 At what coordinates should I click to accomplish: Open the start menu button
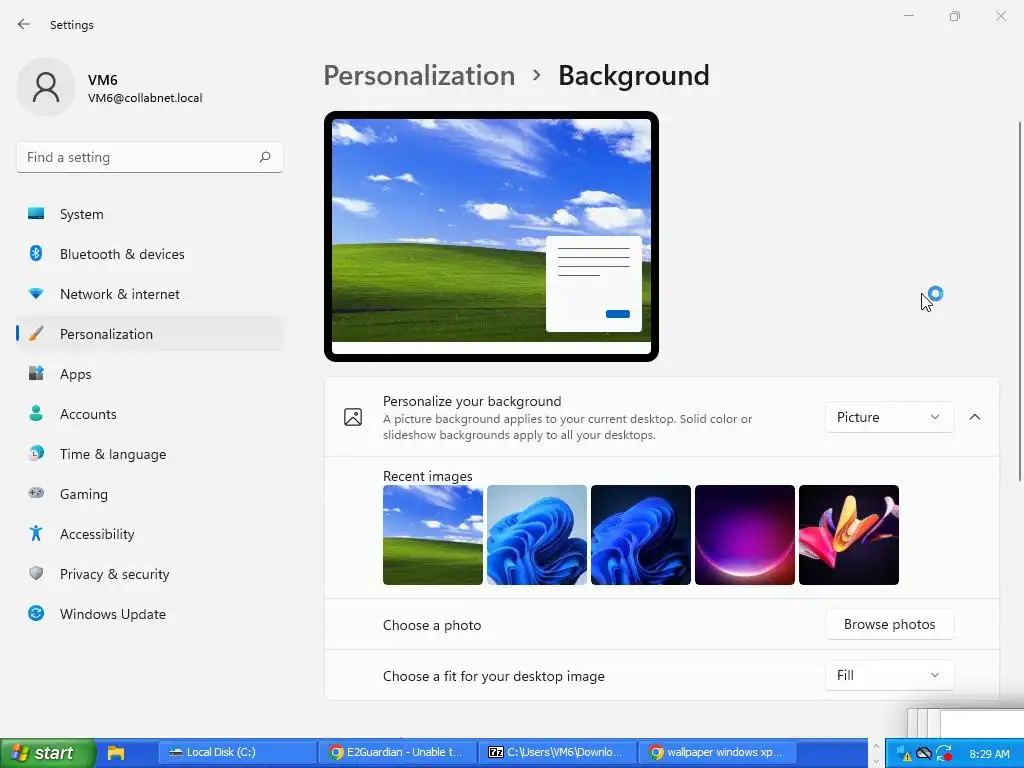(x=47, y=753)
